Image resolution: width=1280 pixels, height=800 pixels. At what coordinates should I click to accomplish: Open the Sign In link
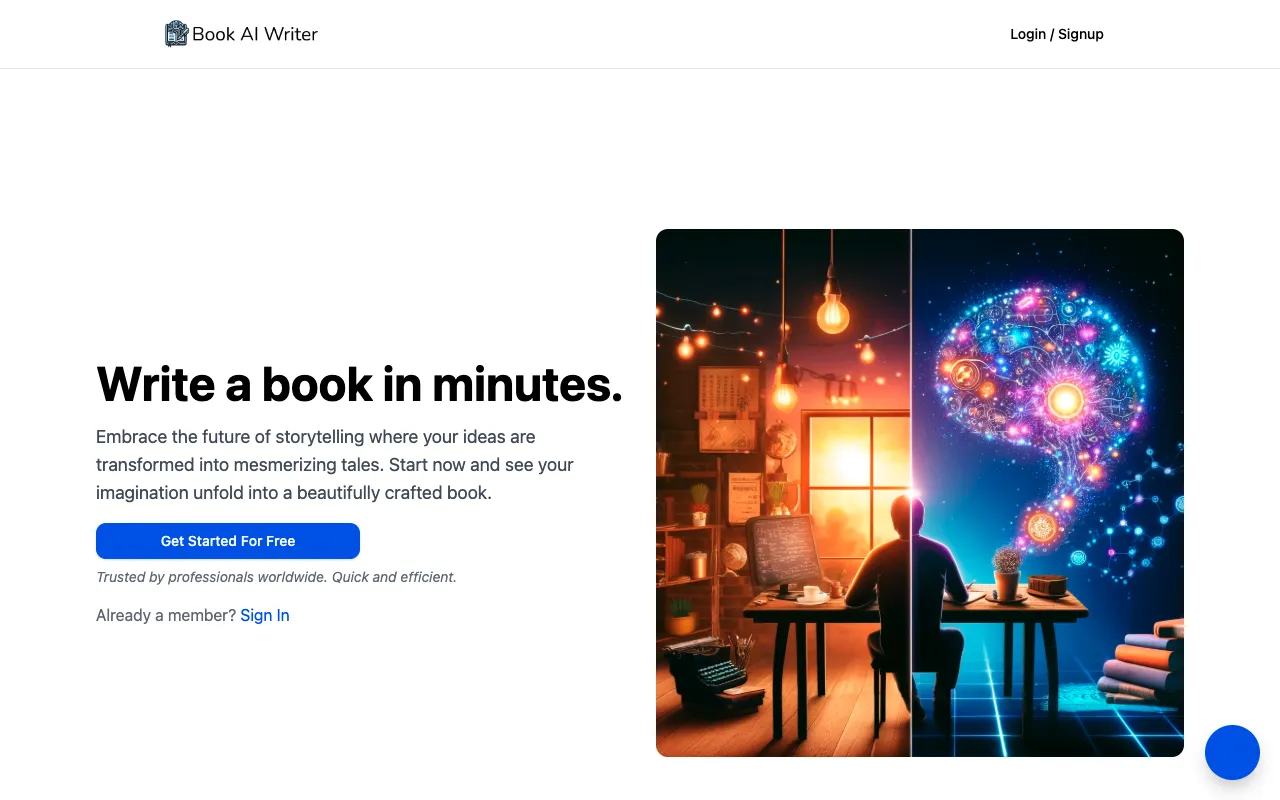point(264,615)
